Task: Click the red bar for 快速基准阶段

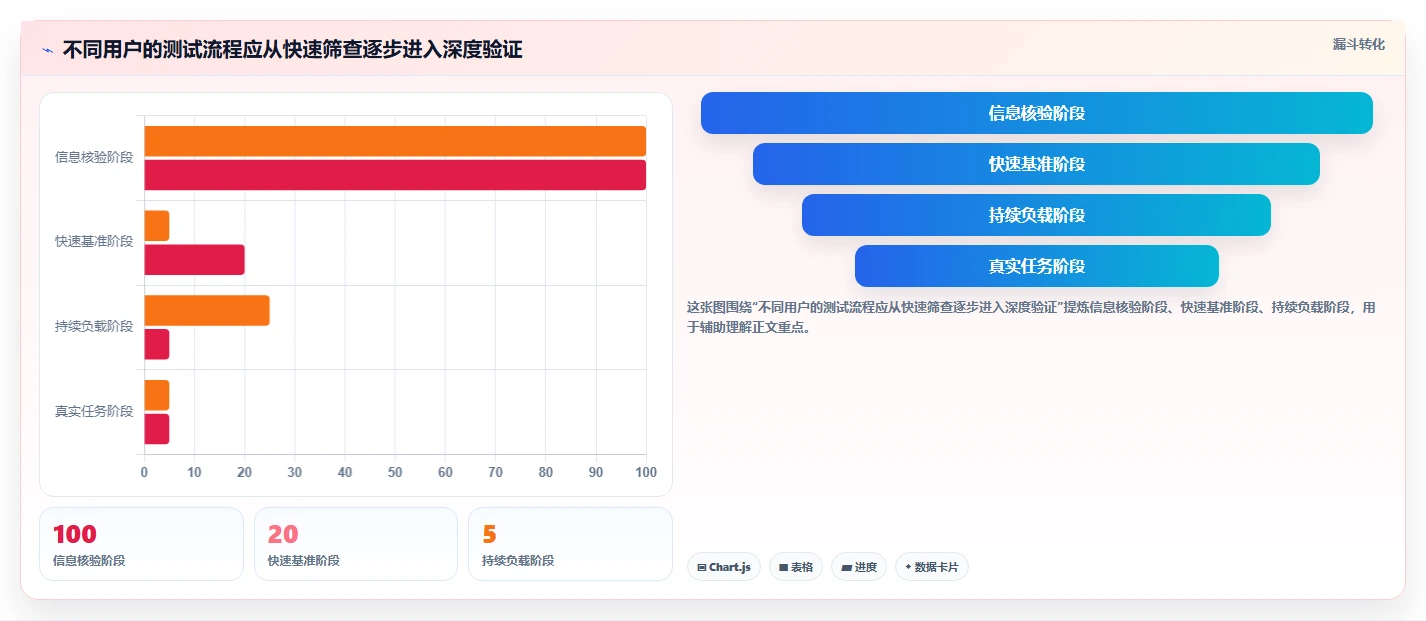Action: pos(194,260)
